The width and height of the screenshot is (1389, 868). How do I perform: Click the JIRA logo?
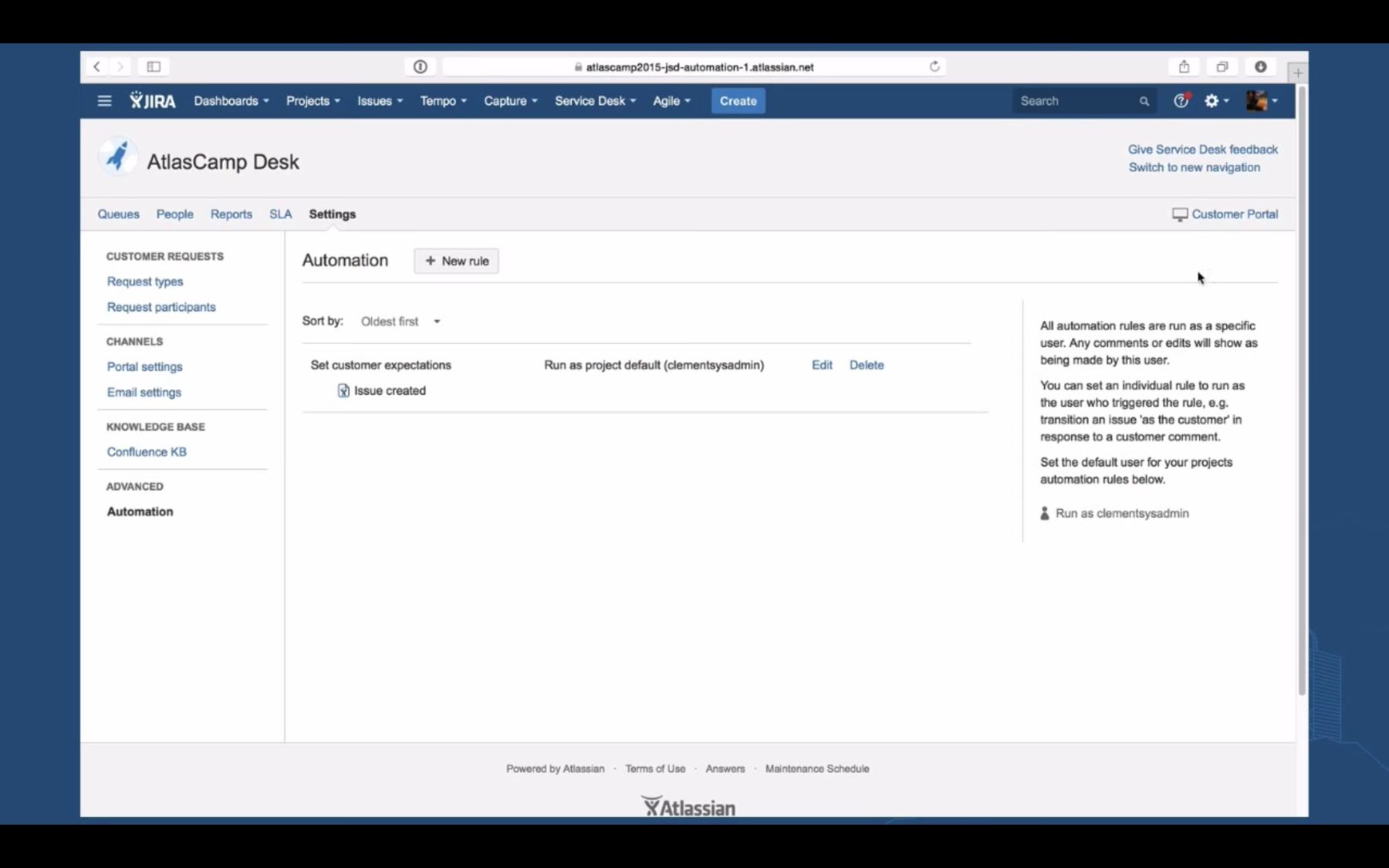[153, 100]
